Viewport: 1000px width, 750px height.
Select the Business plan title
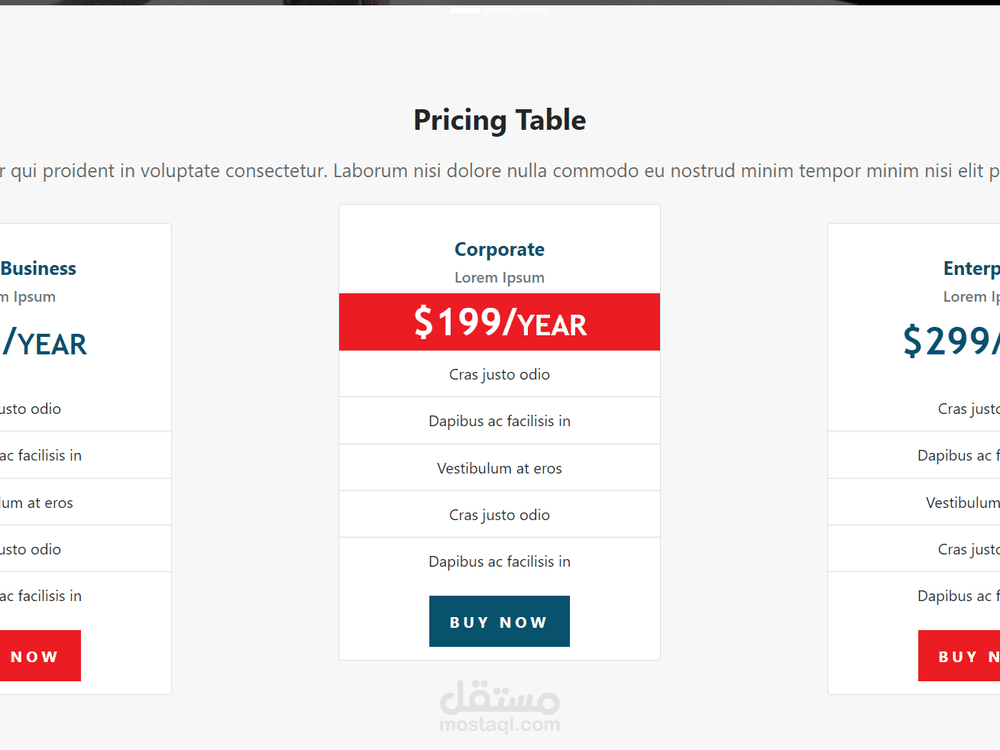pos(39,268)
